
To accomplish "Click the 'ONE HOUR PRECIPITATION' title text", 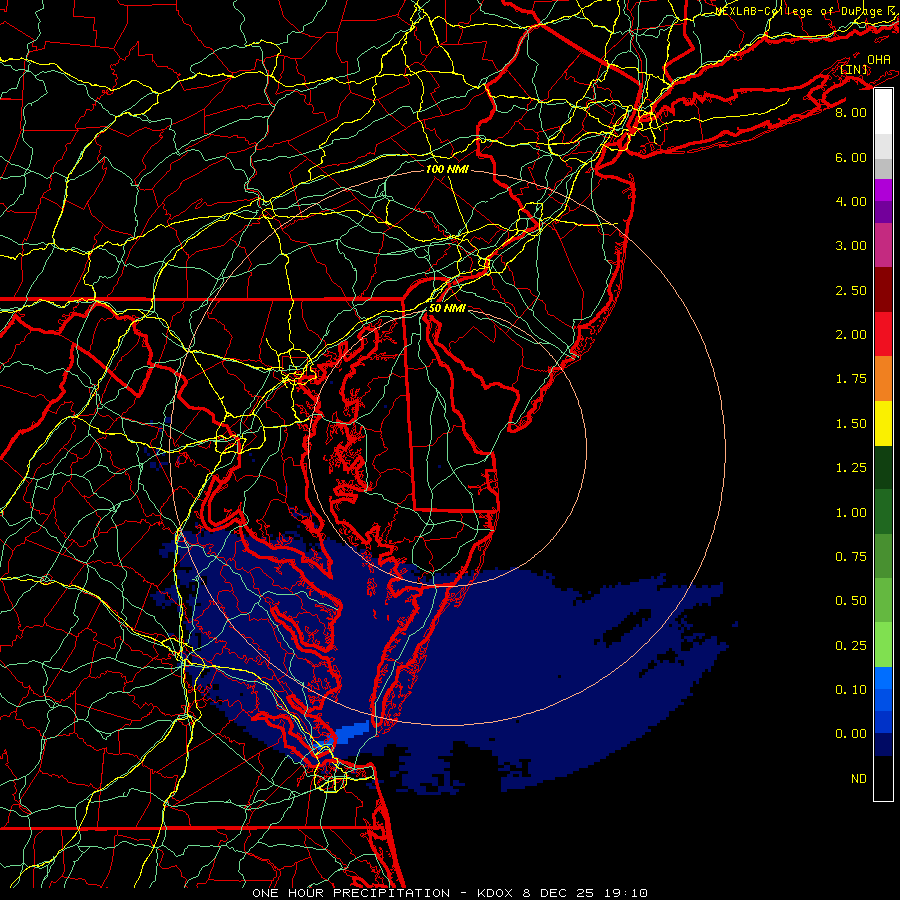I will pos(351,893).
